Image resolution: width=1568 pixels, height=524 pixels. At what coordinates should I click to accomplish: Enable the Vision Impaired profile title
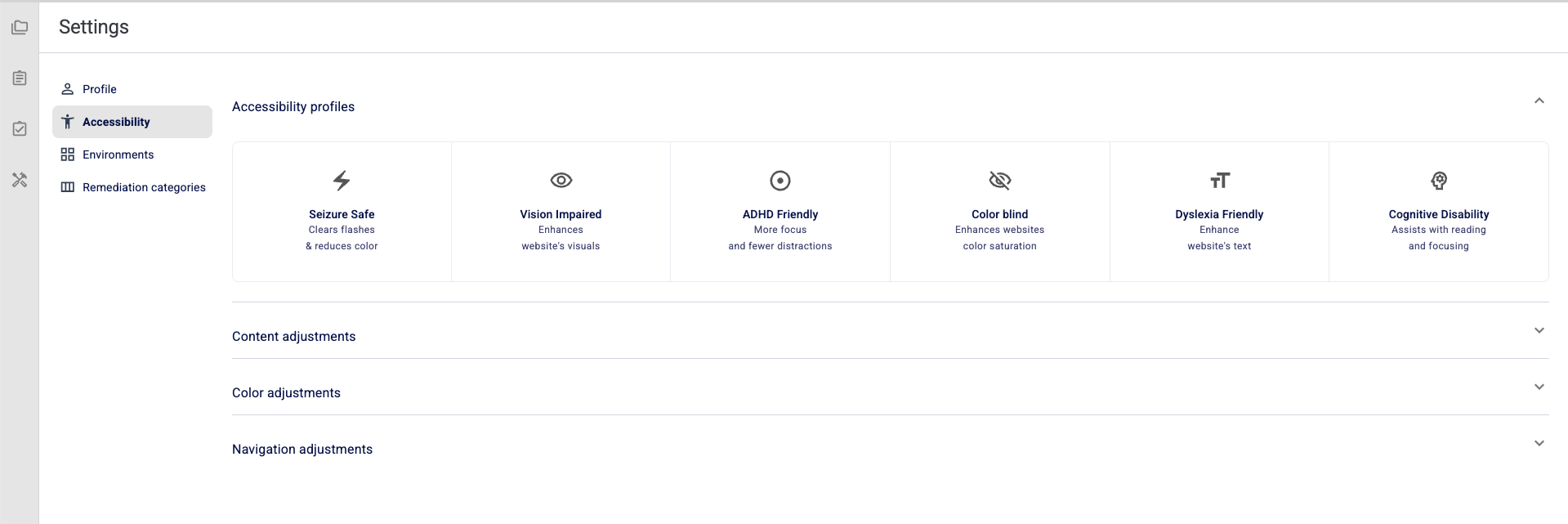561,214
